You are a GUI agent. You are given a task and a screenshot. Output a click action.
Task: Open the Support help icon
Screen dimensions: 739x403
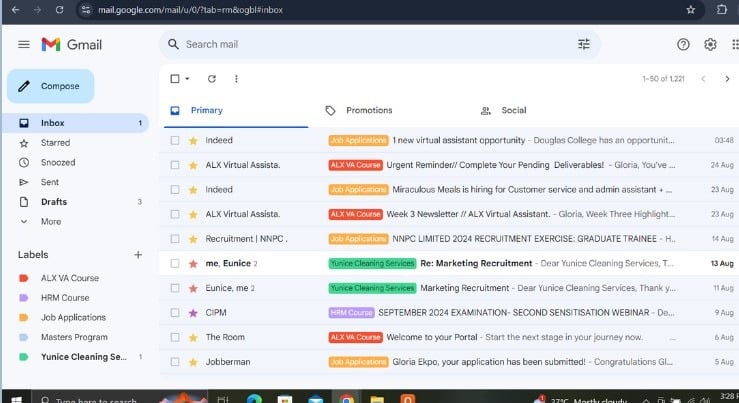(683, 44)
